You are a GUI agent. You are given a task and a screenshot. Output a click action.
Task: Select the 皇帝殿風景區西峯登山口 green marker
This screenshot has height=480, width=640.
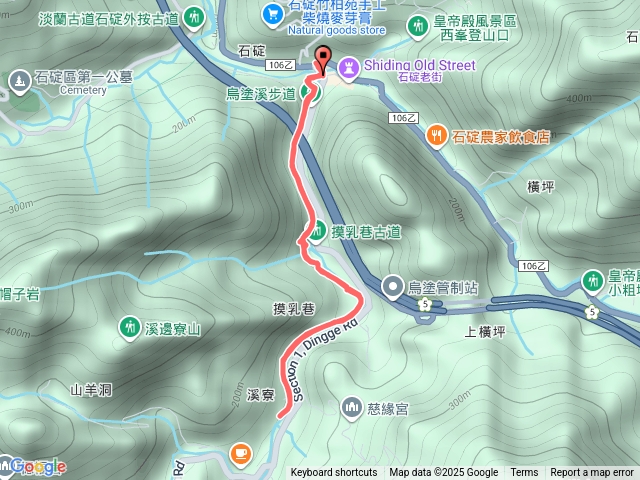[417, 27]
